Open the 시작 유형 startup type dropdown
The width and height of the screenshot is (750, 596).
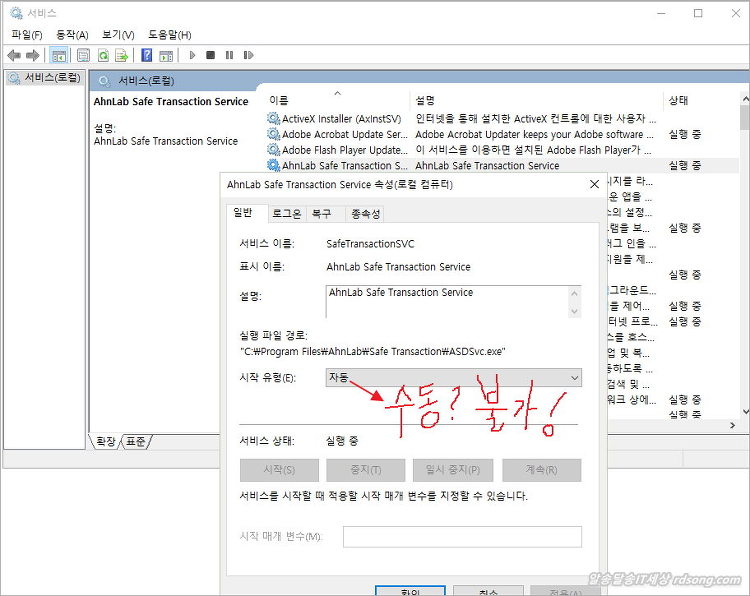pyautogui.click(x=454, y=377)
